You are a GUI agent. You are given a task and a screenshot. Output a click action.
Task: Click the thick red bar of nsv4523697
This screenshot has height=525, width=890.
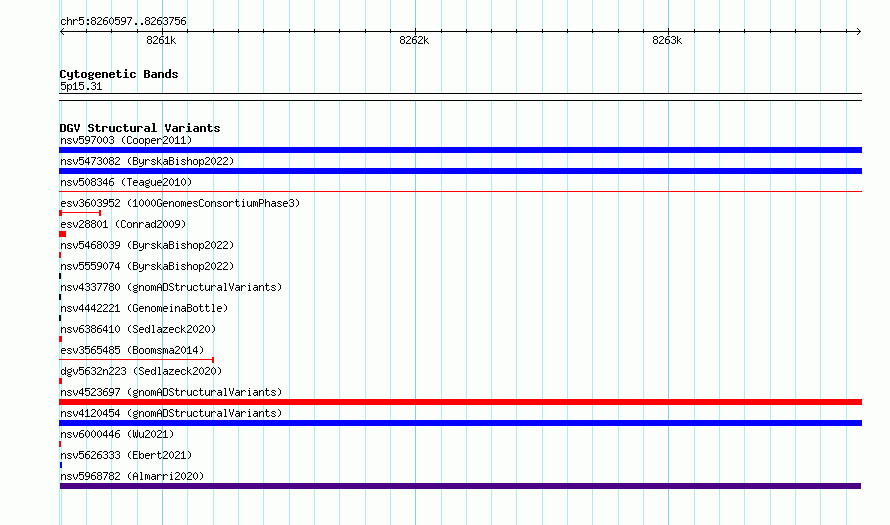460,402
